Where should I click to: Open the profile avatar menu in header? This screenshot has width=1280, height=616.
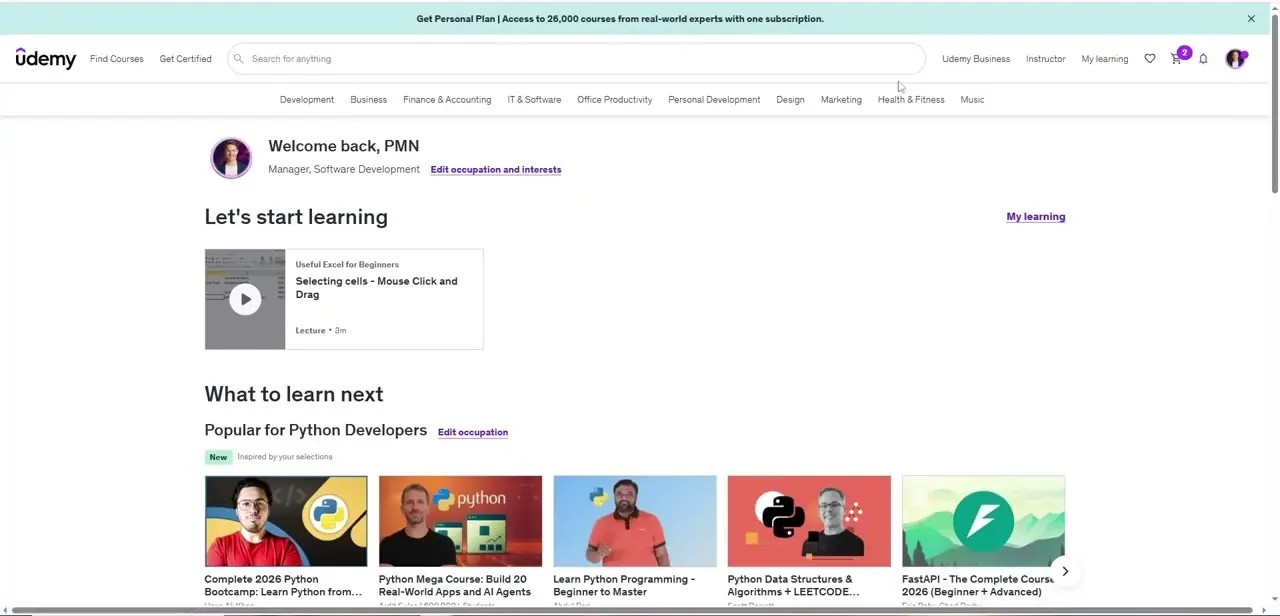click(1236, 59)
